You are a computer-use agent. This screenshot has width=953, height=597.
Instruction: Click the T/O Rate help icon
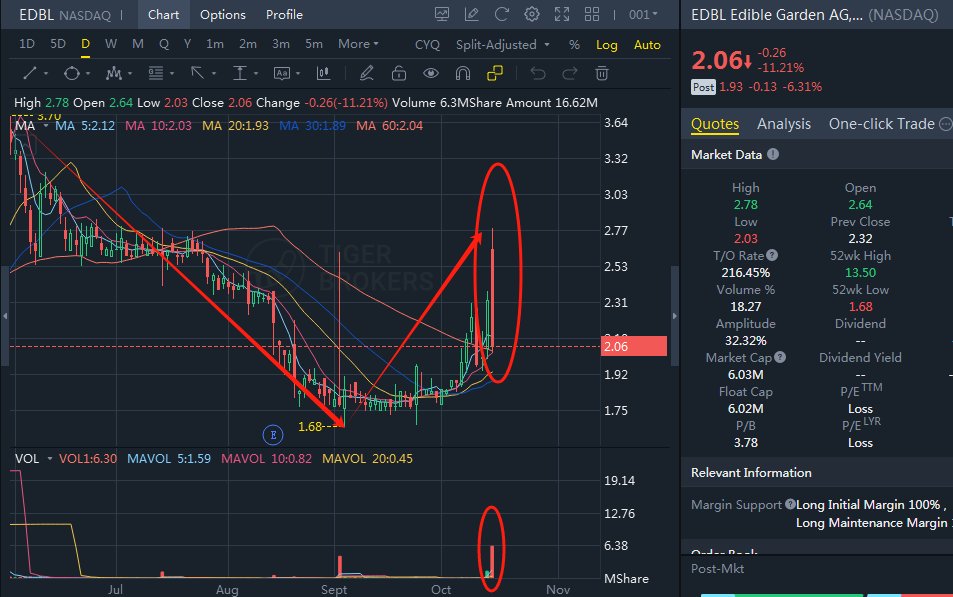[x=772, y=255]
